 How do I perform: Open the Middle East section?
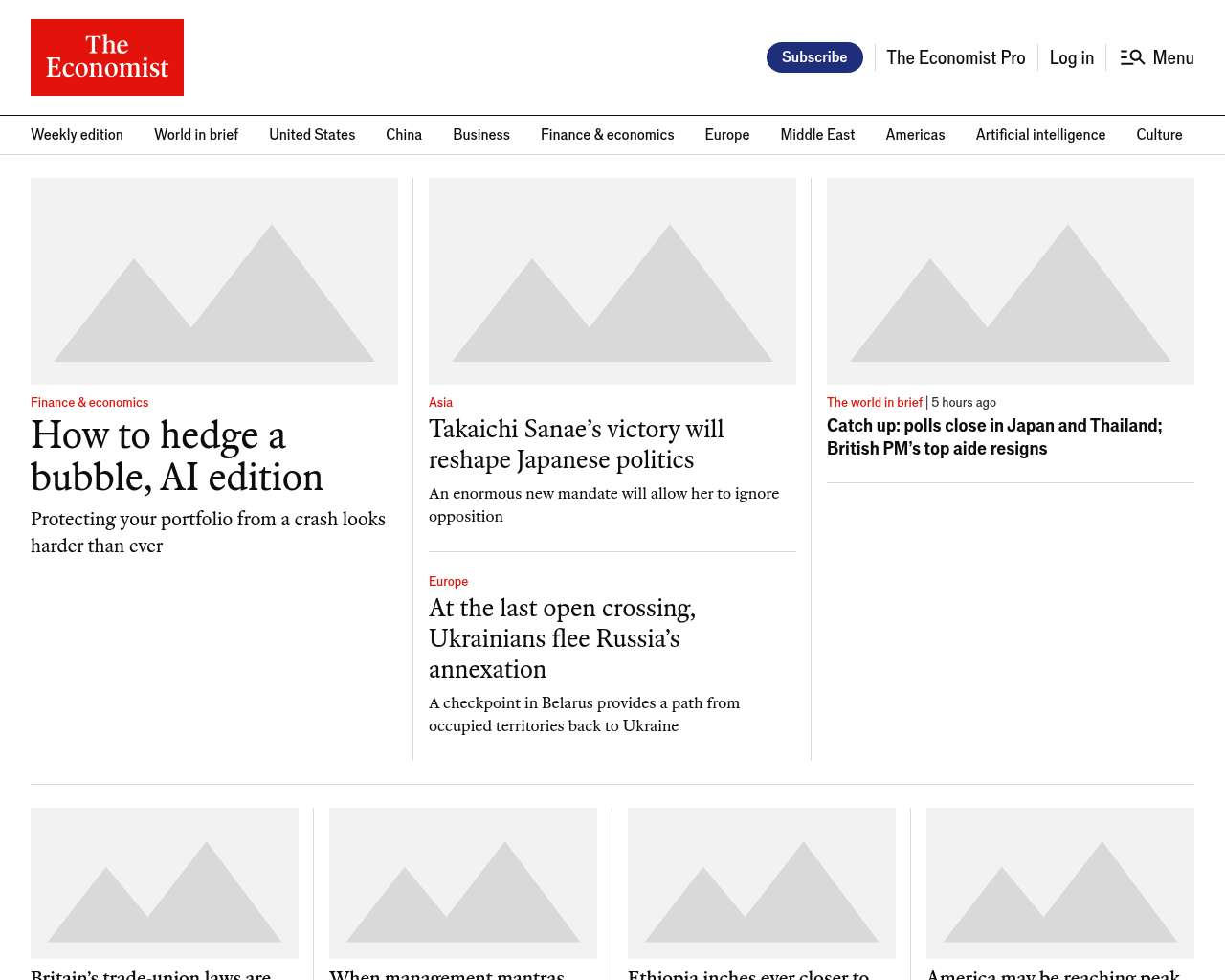[817, 135]
